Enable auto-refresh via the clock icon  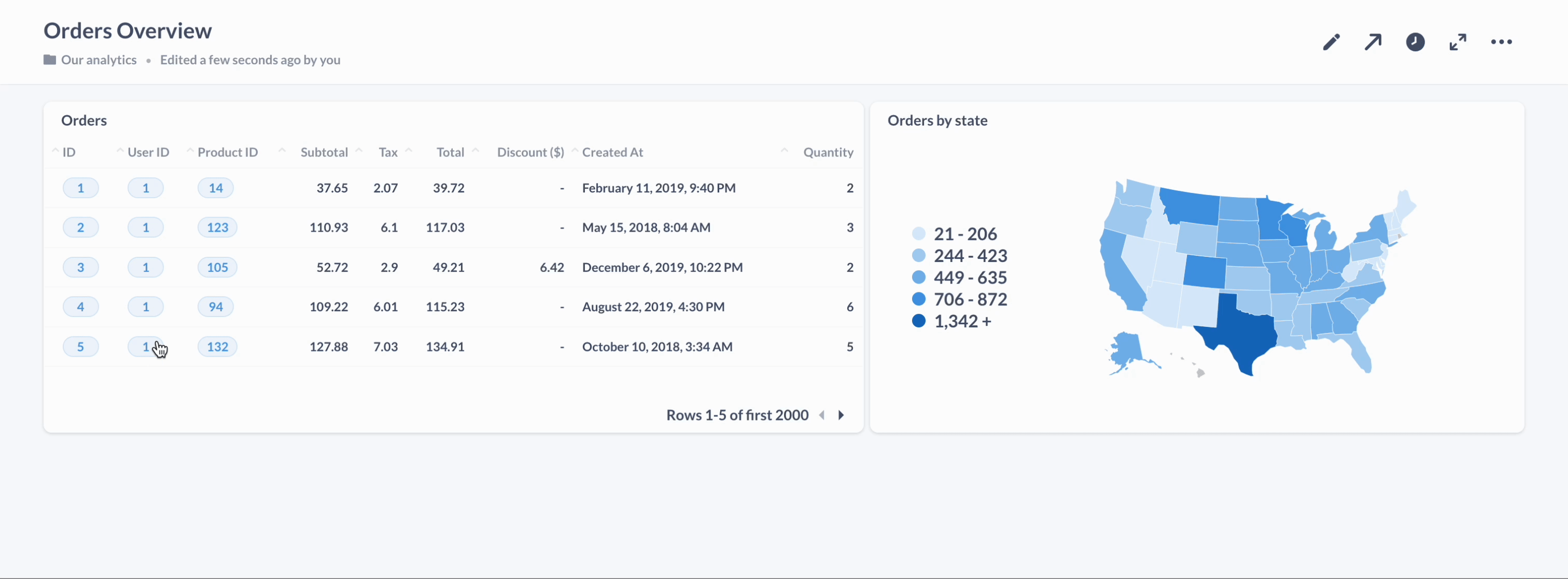coord(1415,41)
